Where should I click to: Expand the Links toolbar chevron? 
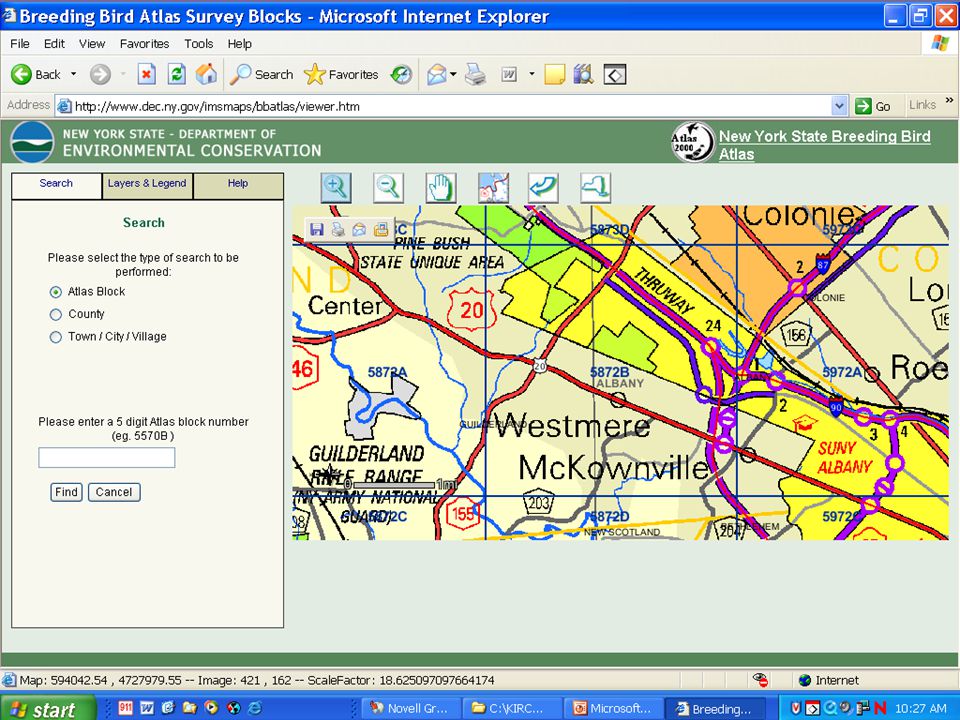(x=950, y=100)
